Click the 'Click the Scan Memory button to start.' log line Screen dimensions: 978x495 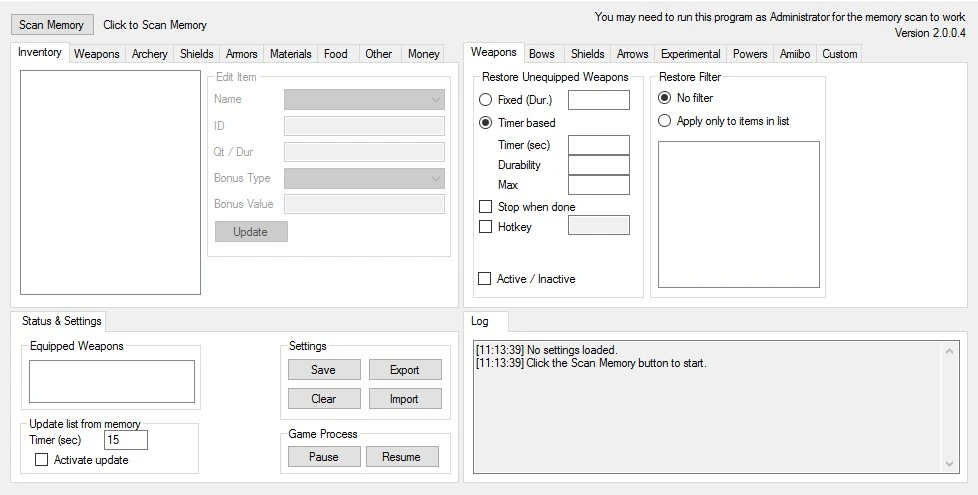tap(591, 363)
